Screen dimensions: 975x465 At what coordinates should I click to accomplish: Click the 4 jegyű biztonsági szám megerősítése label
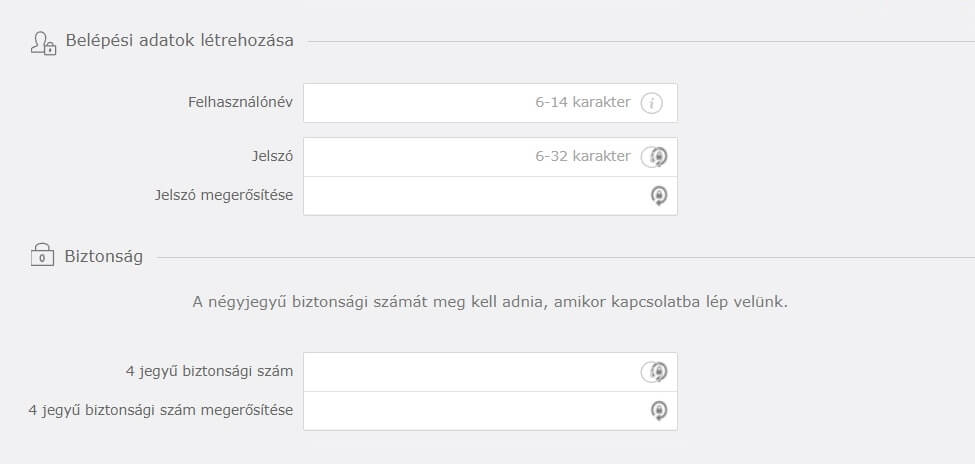pos(161,410)
